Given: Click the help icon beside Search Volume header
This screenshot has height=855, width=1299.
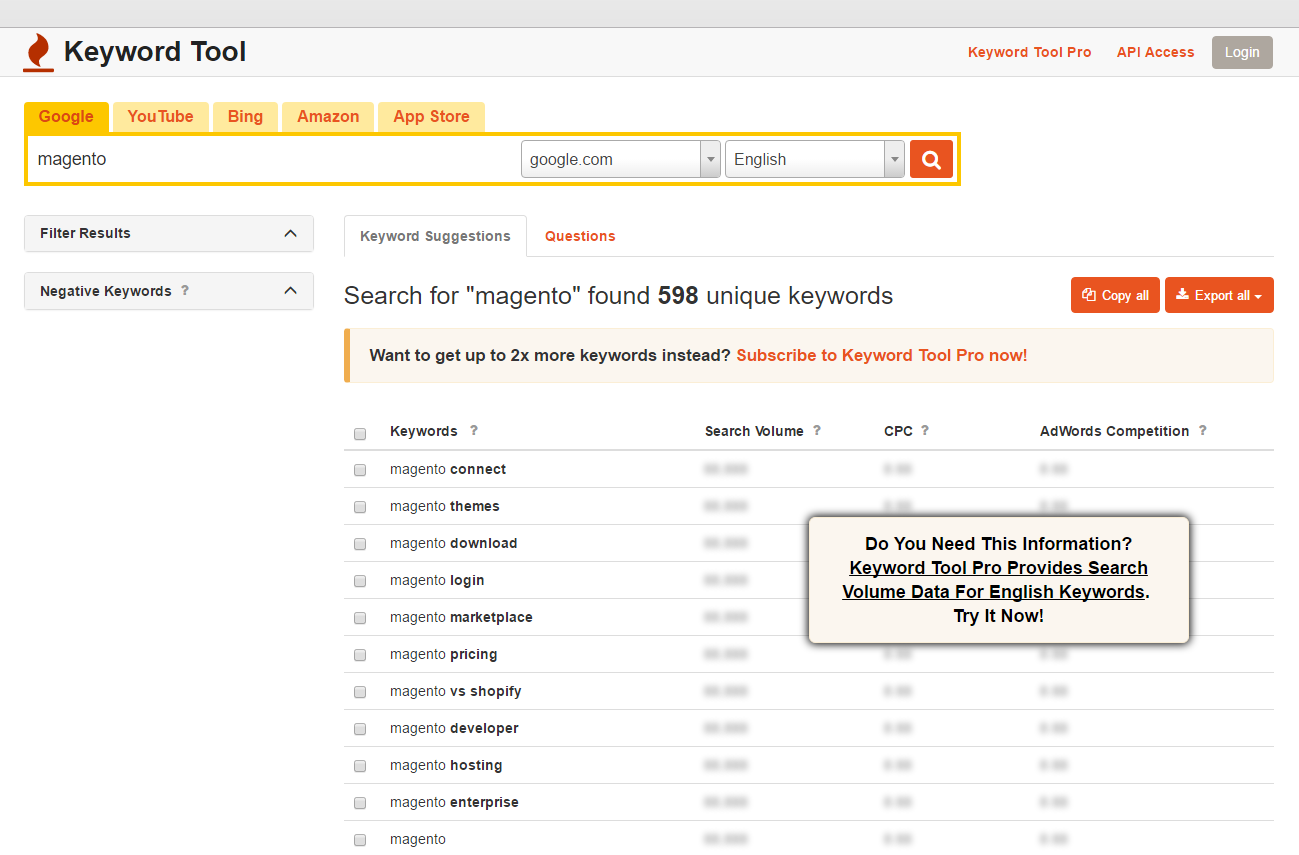Looking at the screenshot, I should pos(817,431).
